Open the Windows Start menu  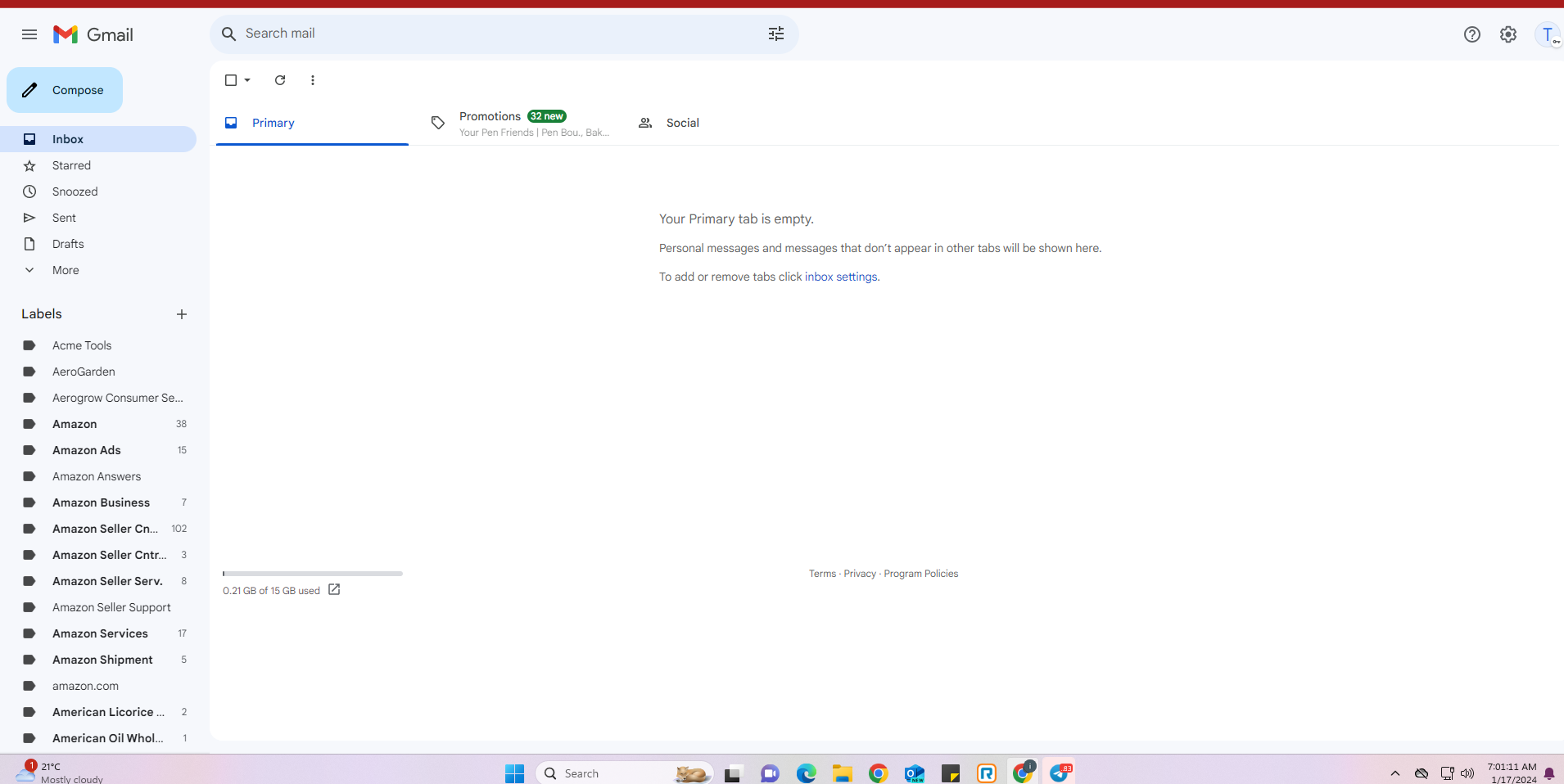pos(514,773)
